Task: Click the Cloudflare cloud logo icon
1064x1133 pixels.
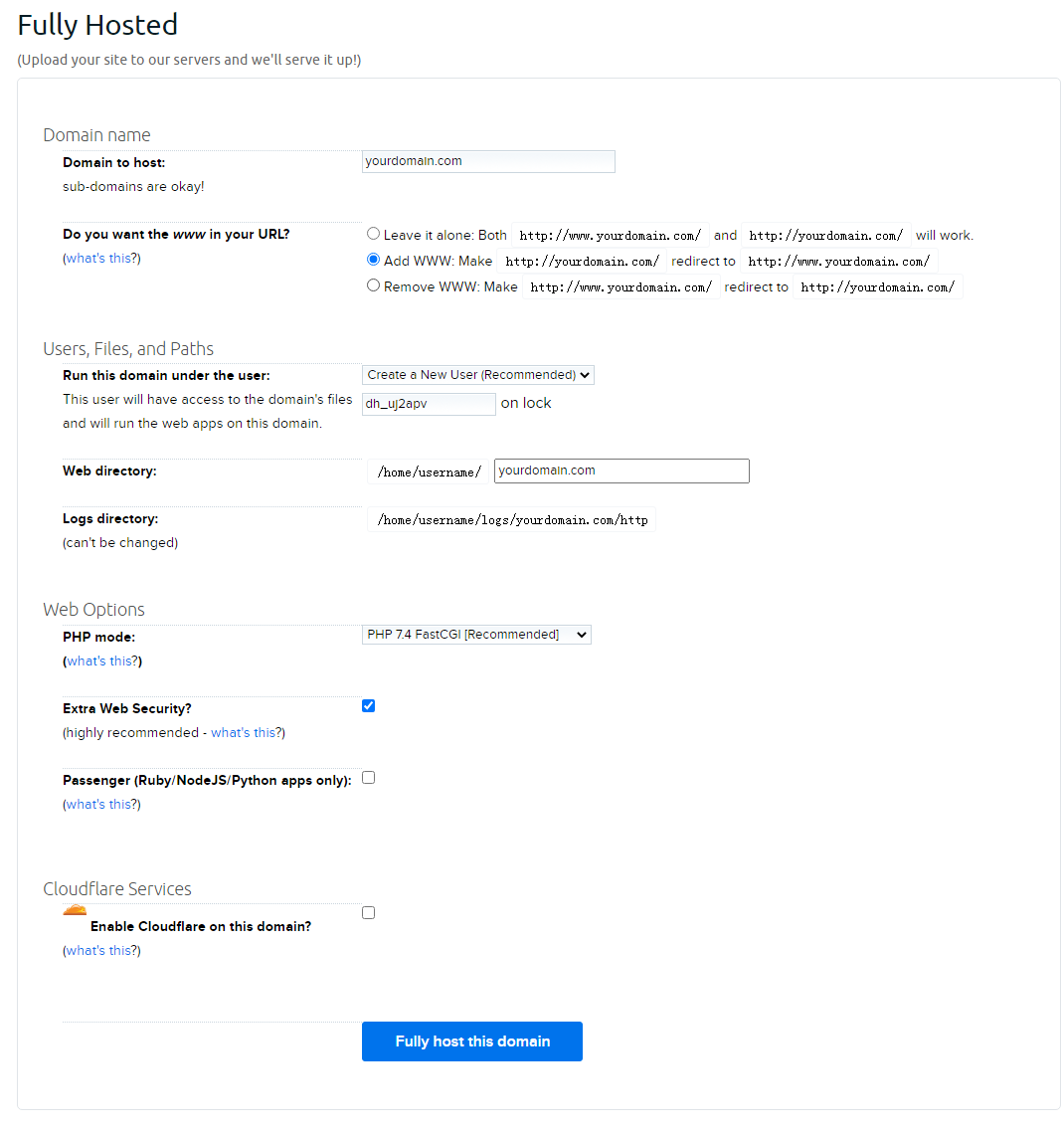Action: 75,909
